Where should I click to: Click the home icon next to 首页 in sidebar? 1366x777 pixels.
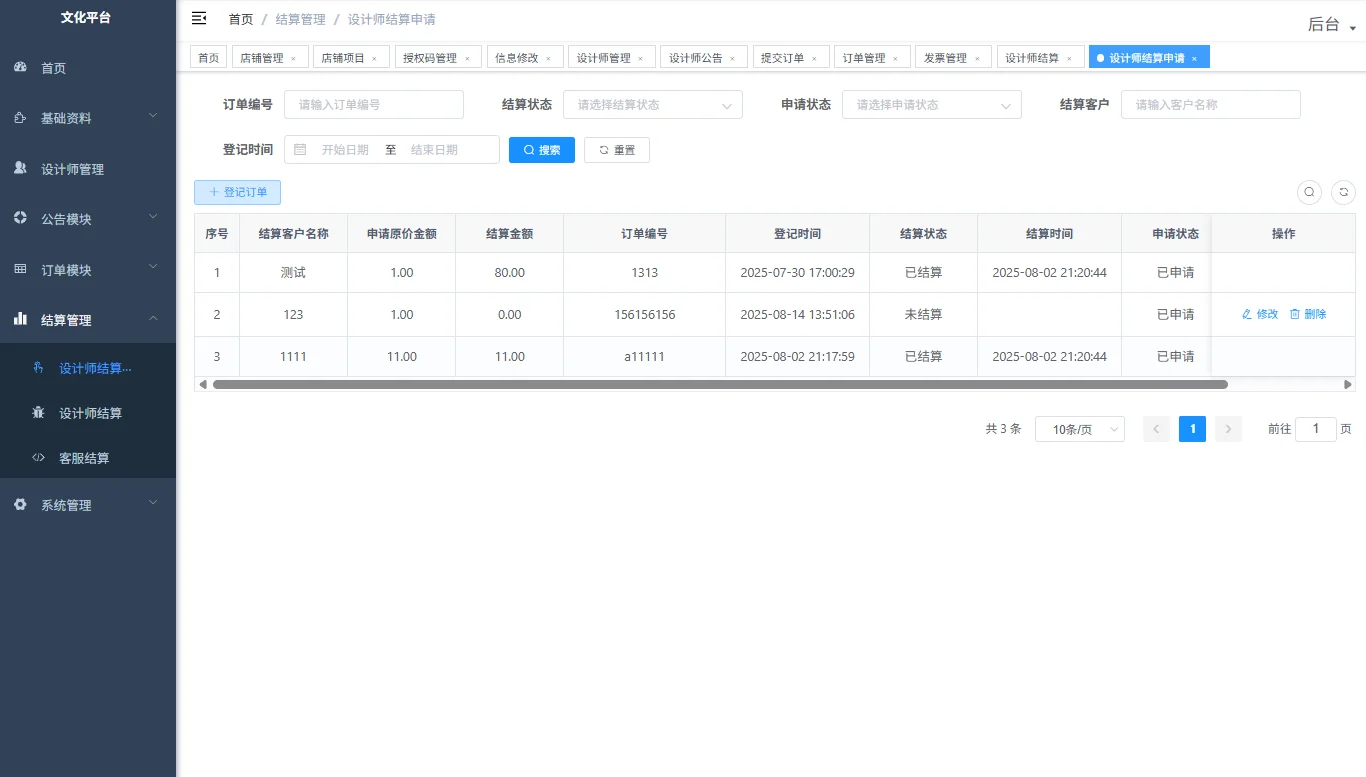click(x=22, y=67)
